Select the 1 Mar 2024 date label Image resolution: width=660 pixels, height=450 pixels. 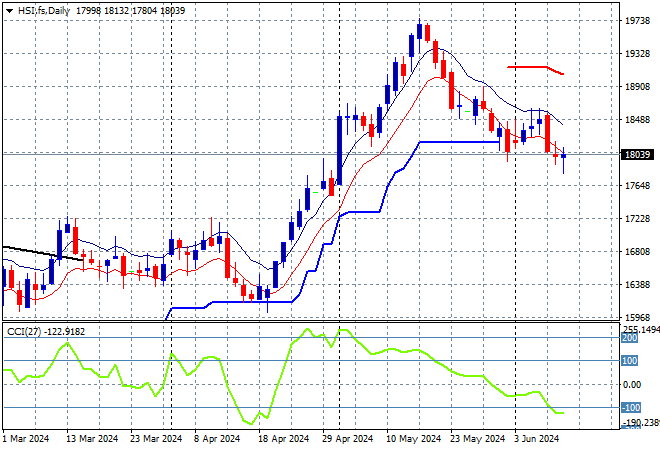coord(28,439)
